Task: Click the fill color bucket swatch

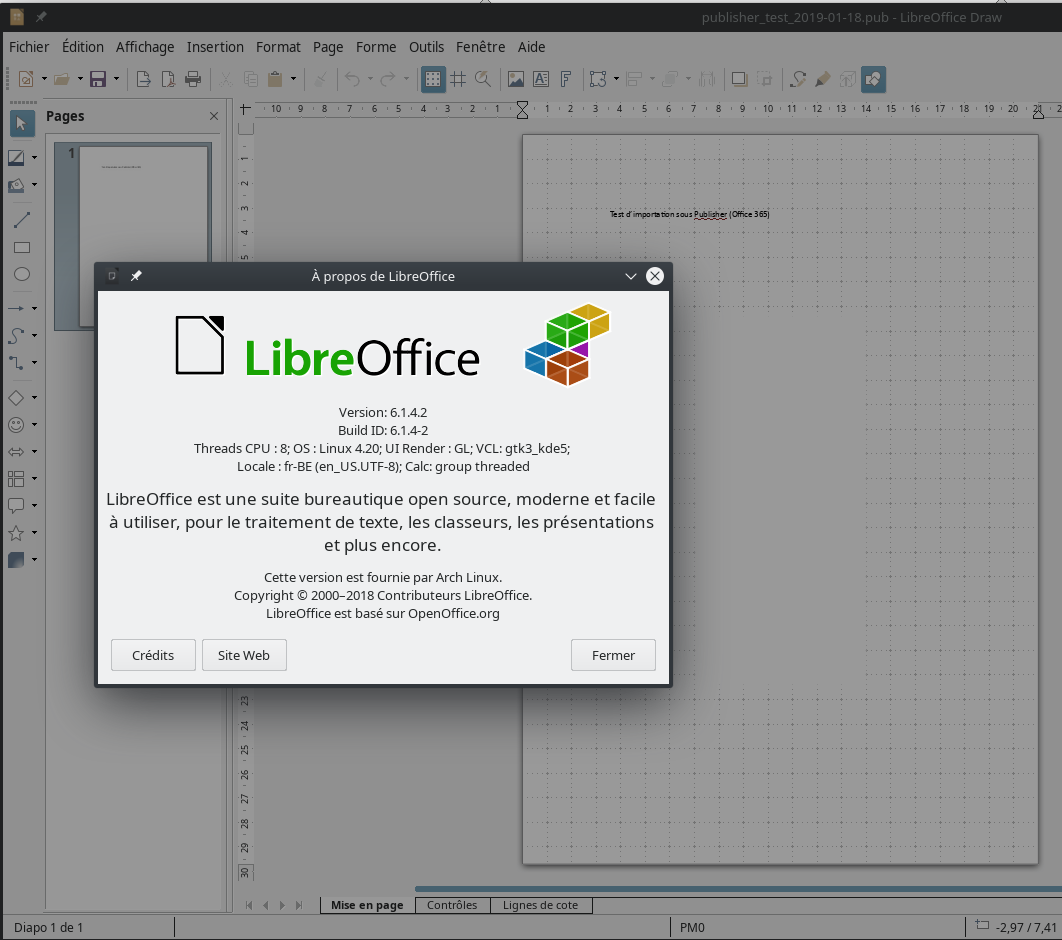Action: click(17, 185)
